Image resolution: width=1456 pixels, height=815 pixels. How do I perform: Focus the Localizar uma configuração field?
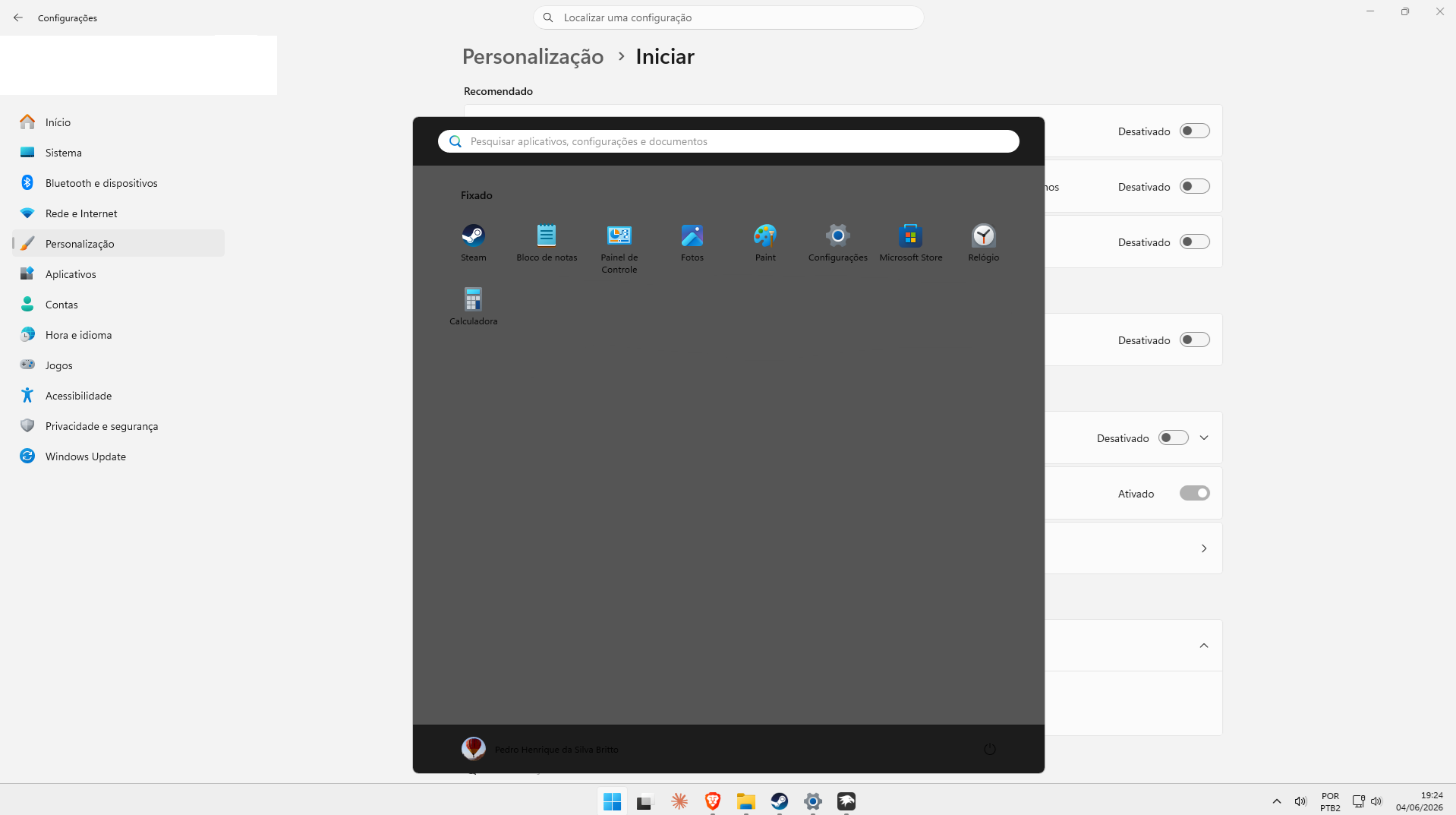click(x=729, y=17)
